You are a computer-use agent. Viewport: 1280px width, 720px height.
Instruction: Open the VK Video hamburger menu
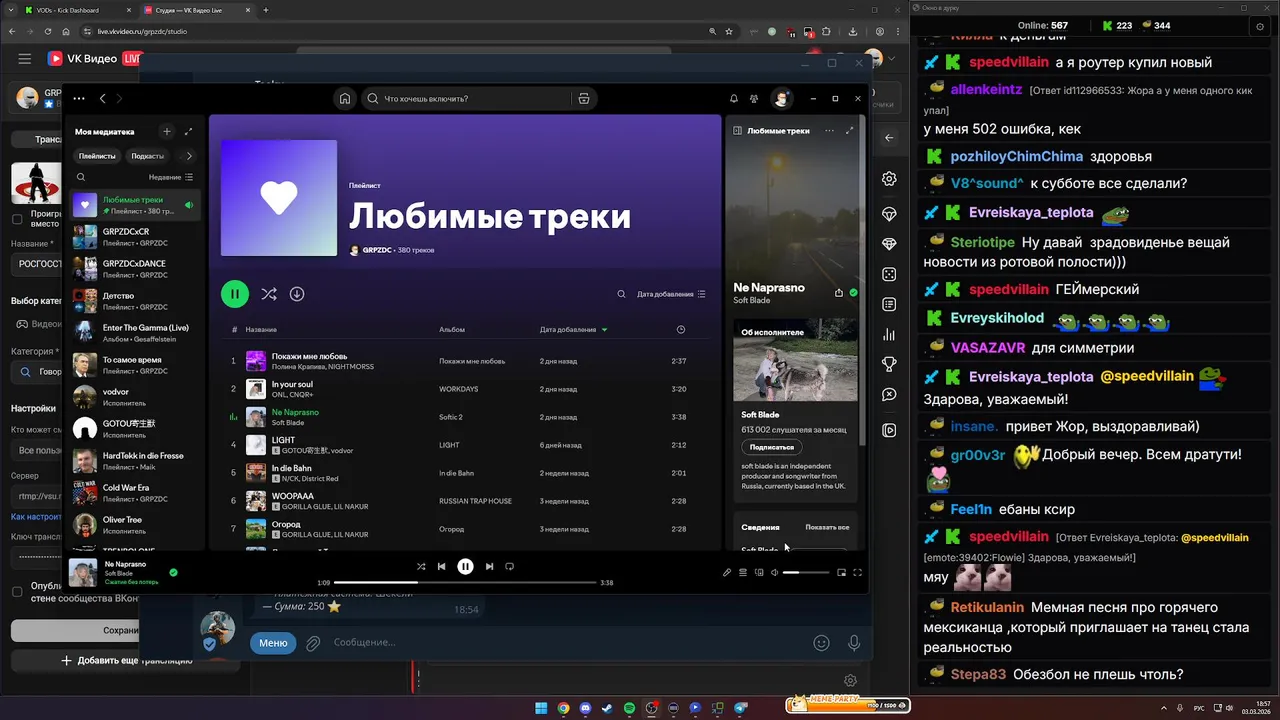tap(24, 59)
